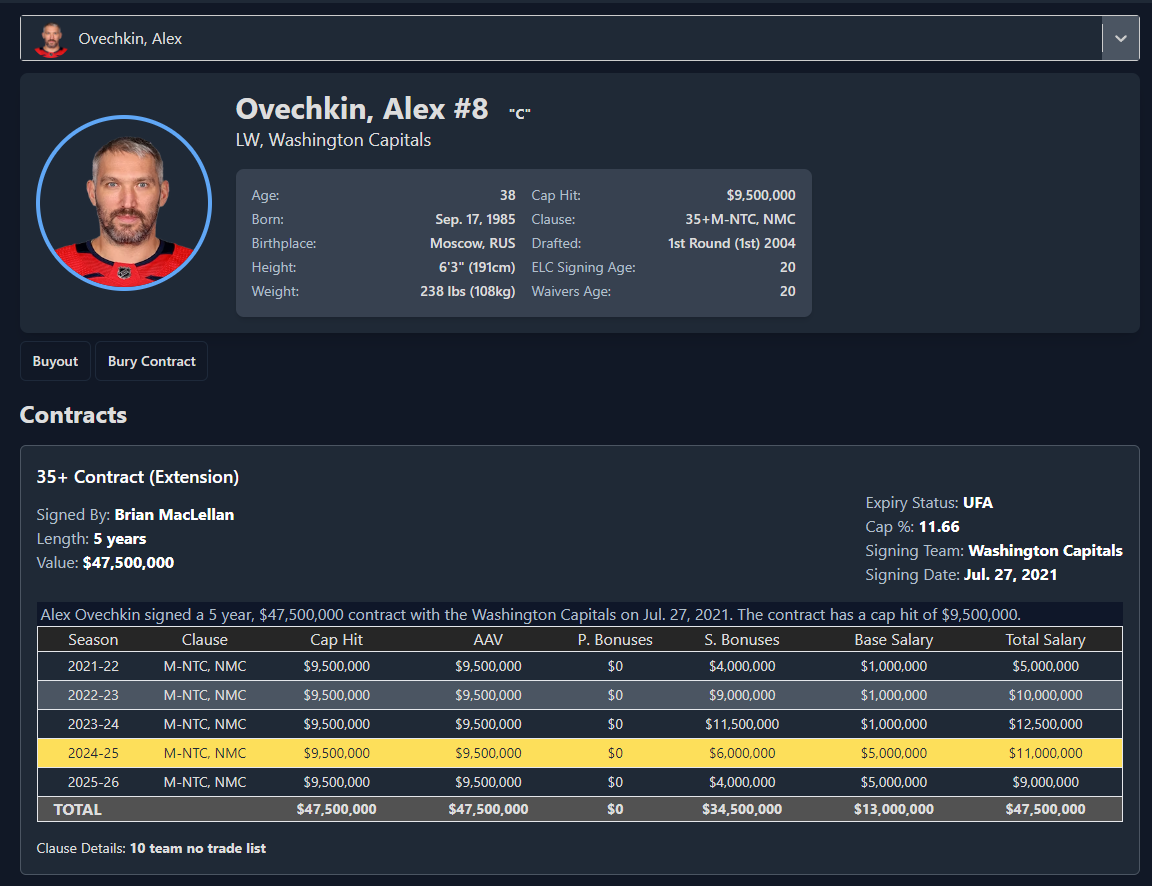Select signing date Jul. 27, 2021
The image size is (1152, 886).
click(x=1010, y=575)
